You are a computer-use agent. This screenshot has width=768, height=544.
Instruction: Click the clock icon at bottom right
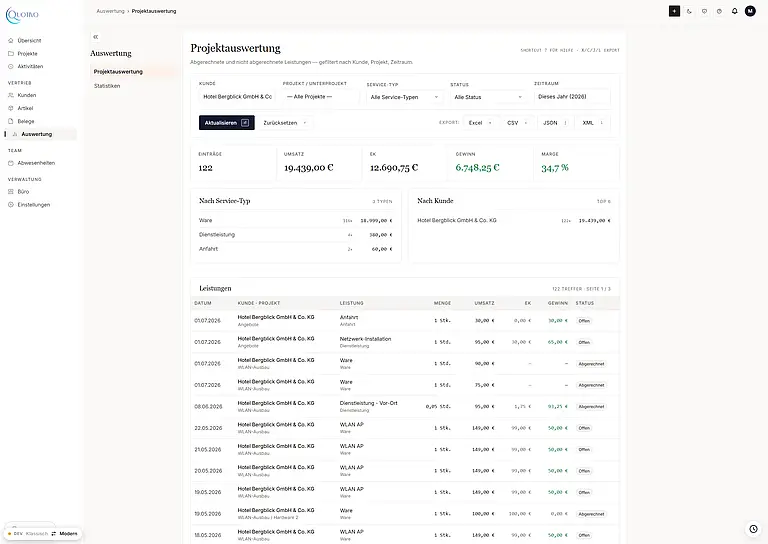click(753, 529)
